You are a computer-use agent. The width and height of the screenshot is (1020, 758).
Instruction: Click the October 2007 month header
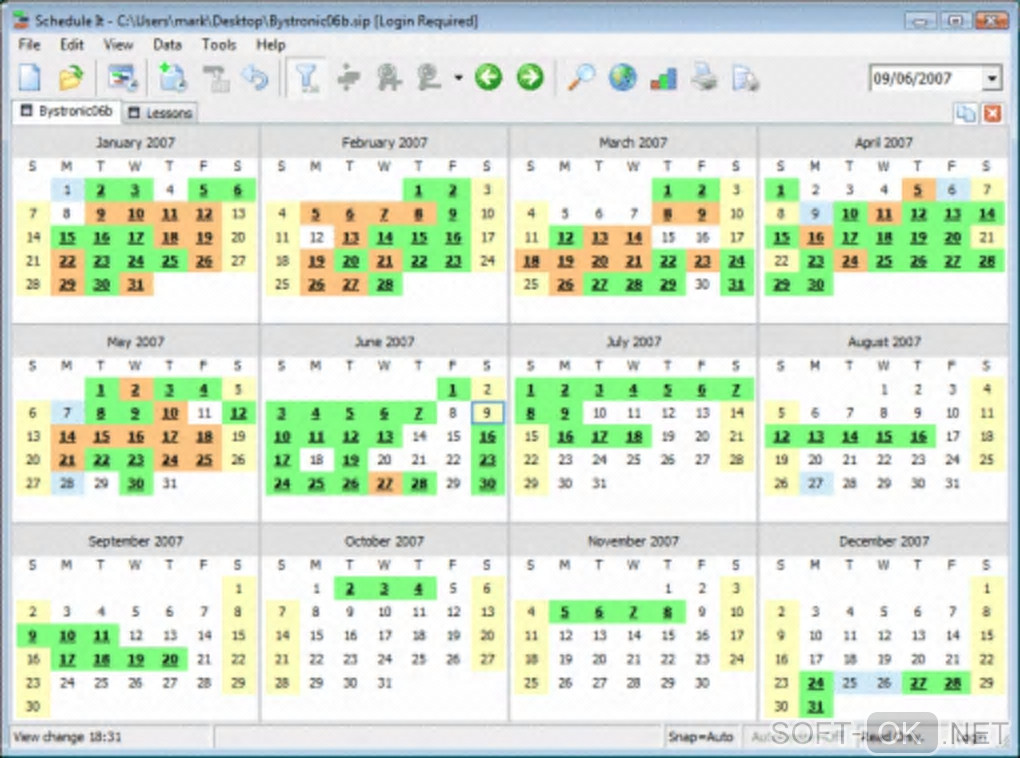tap(384, 541)
